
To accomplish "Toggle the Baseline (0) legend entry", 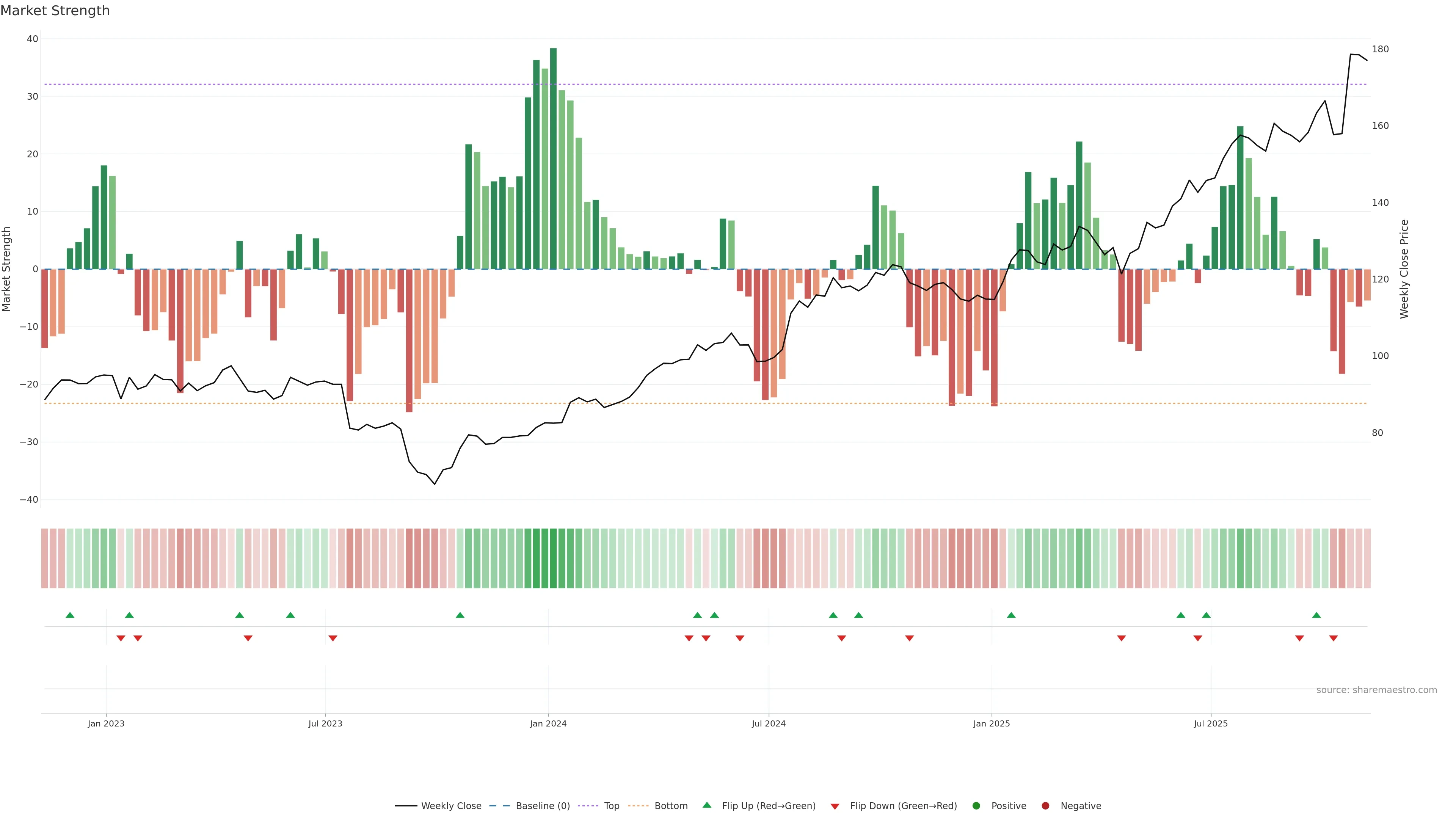I will pos(542,805).
